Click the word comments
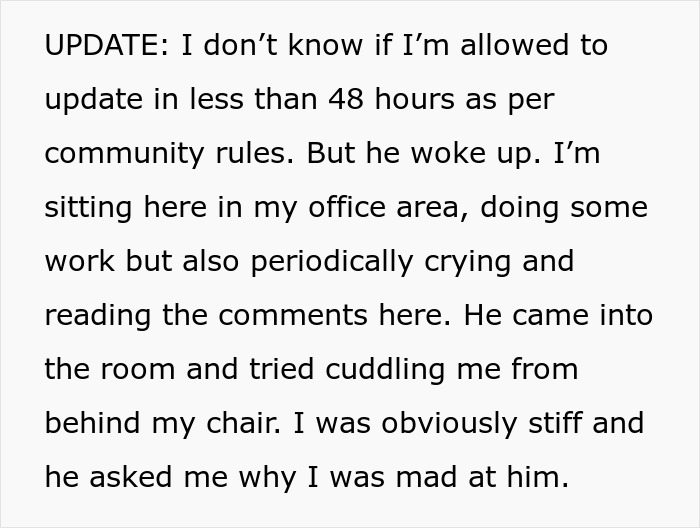Viewport: 700px width, 528px height. pos(293,315)
